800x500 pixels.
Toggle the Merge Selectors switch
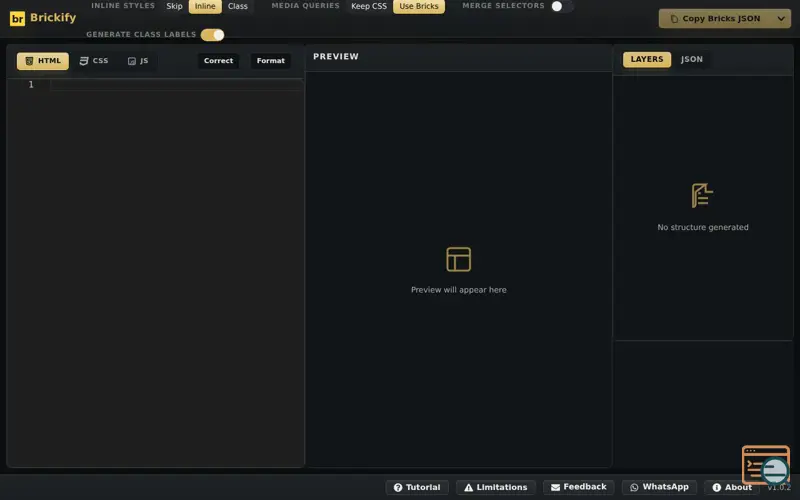(562, 6)
